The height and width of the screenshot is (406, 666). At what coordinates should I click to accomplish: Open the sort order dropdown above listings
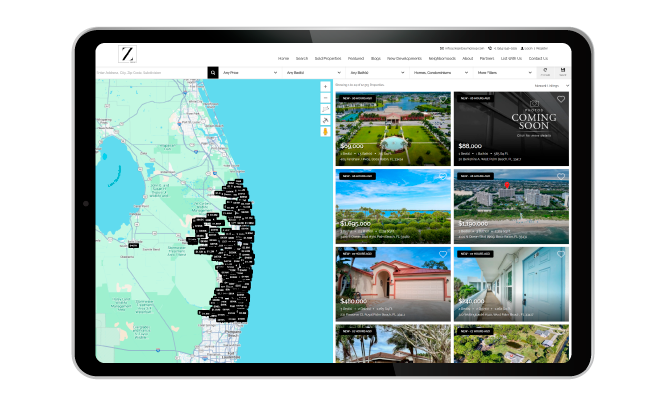(551, 86)
